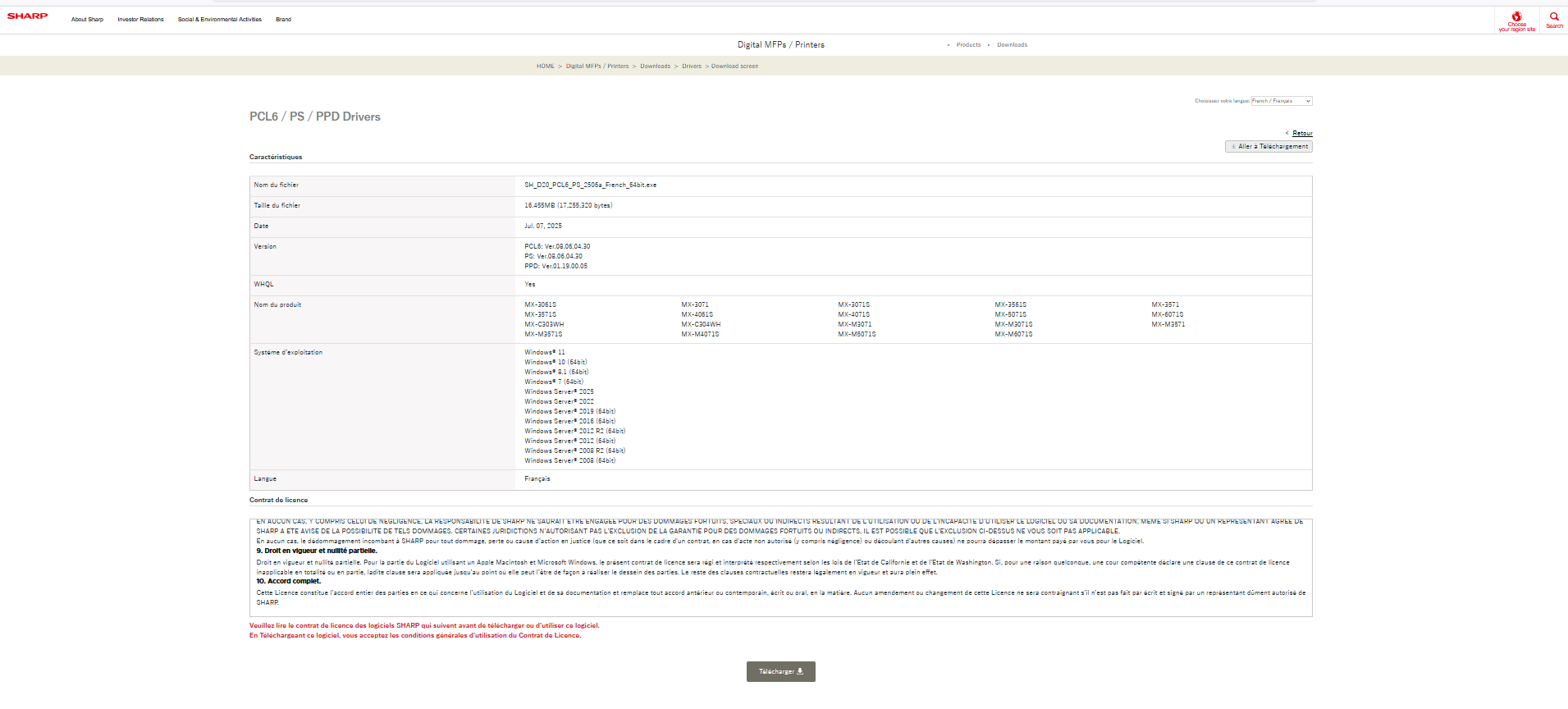The height and width of the screenshot is (709, 1568).
Task: Click the Retour link
Action: click(1302, 133)
